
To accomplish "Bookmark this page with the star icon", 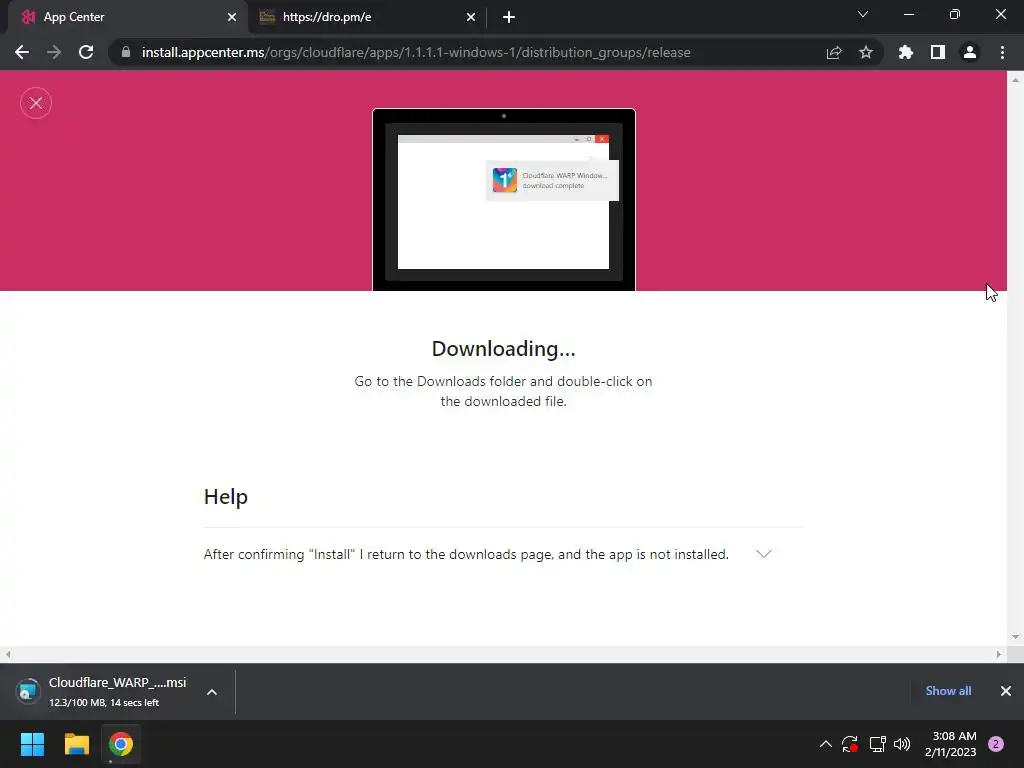I will (x=866, y=52).
